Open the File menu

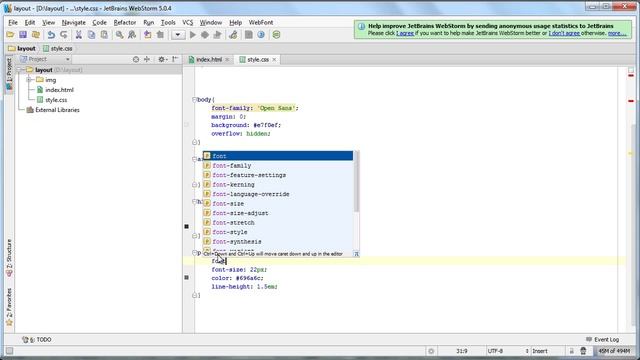coord(13,22)
